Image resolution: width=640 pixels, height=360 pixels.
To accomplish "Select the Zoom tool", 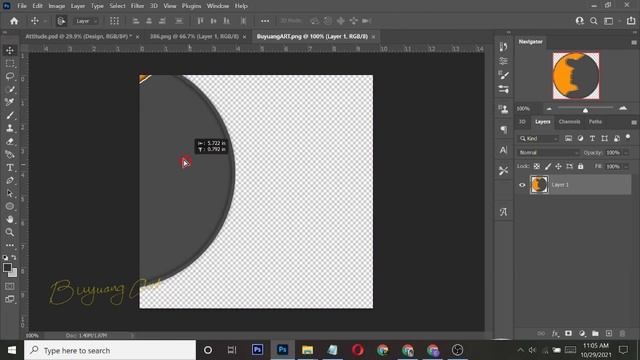I will tap(10, 232).
